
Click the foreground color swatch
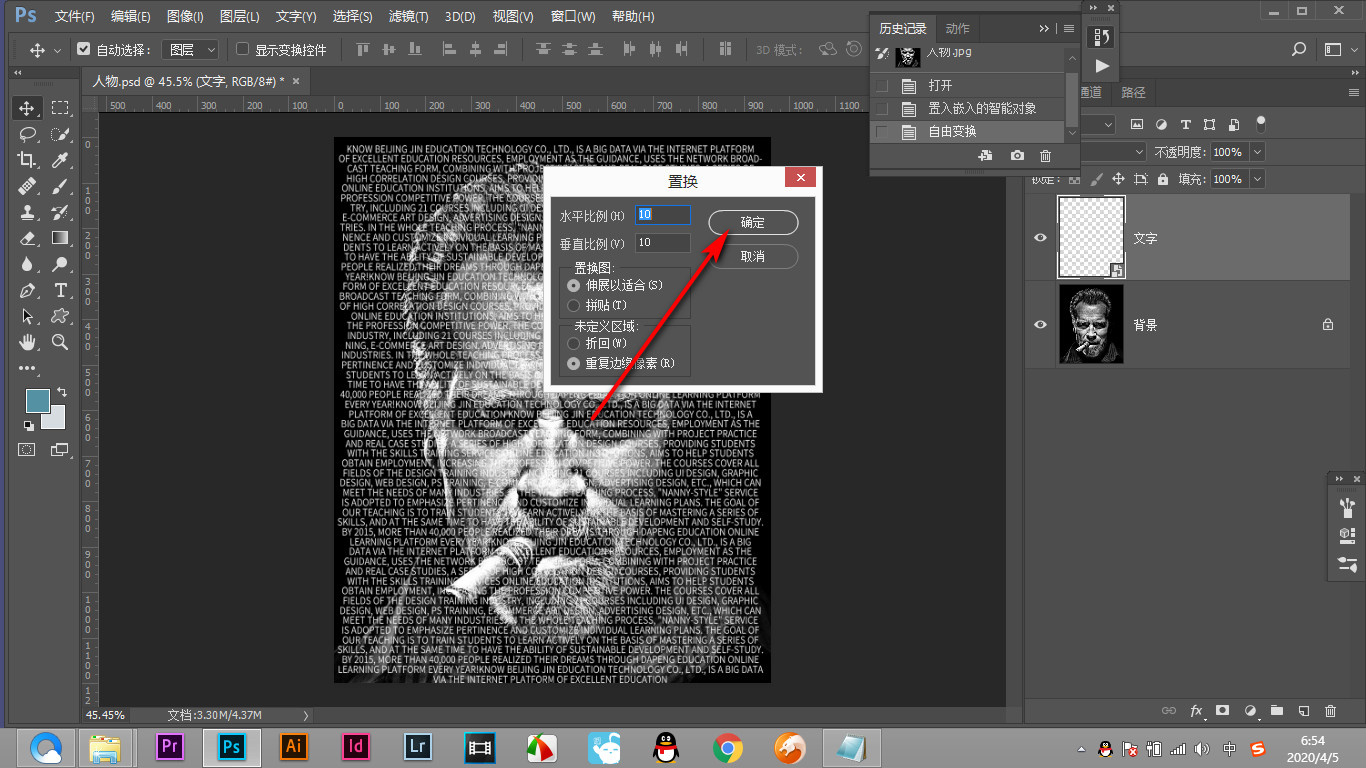pyautogui.click(x=38, y=400)
